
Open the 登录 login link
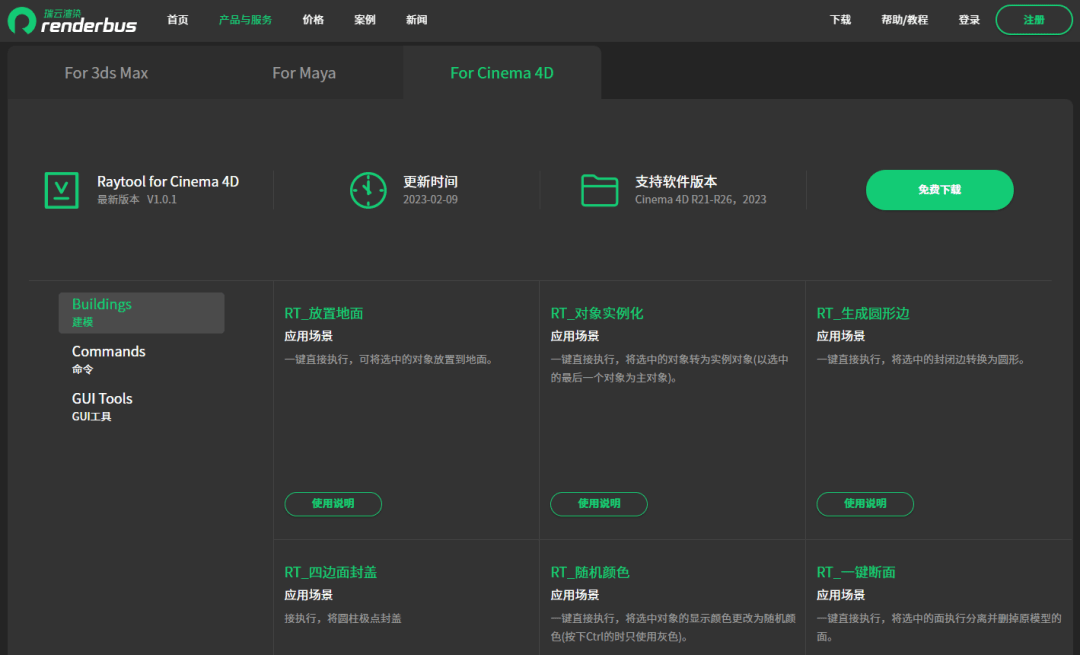click(x=969, y=20)
